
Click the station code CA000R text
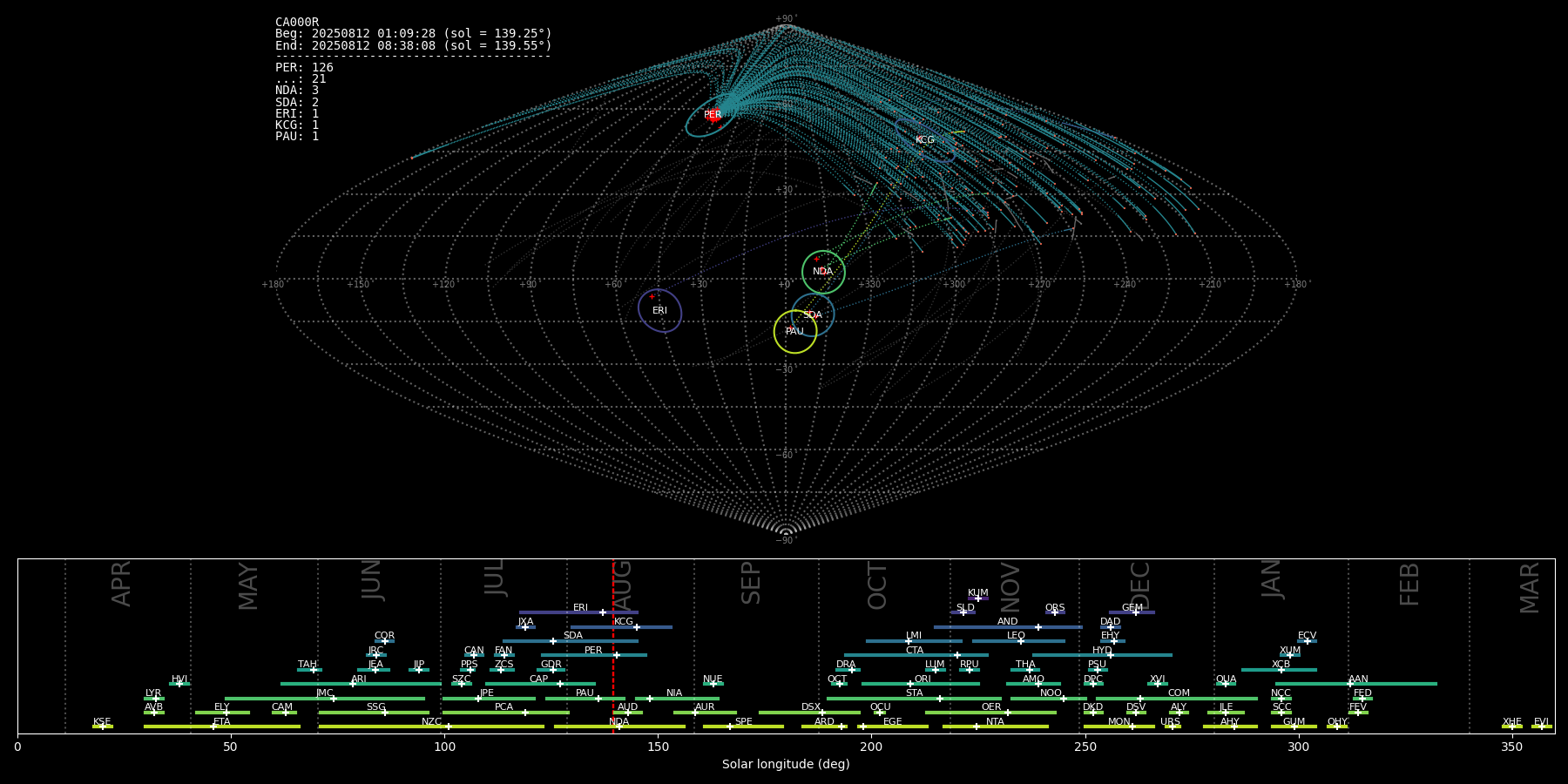click(297, 23)
